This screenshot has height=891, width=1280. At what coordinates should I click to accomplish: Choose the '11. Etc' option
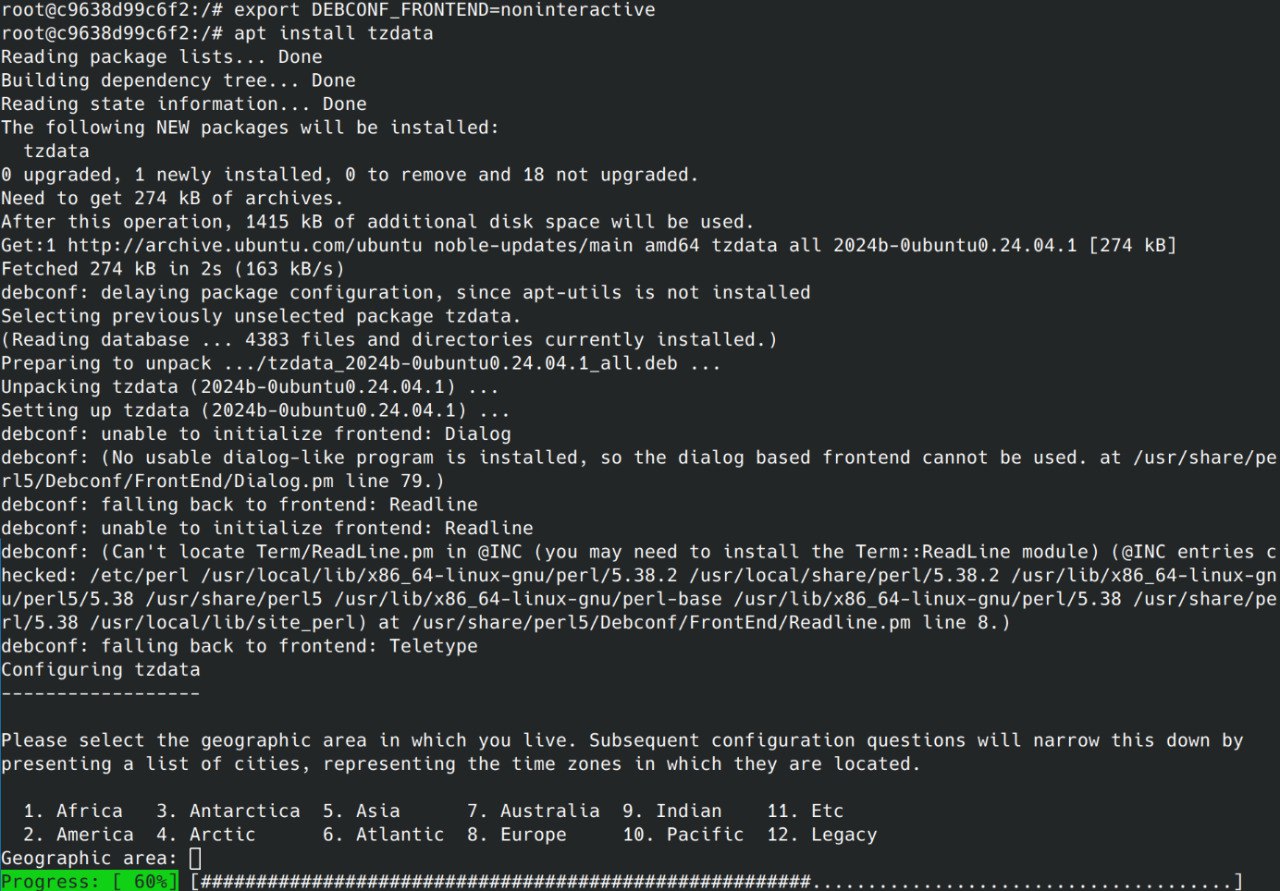[x=806, y=811]
